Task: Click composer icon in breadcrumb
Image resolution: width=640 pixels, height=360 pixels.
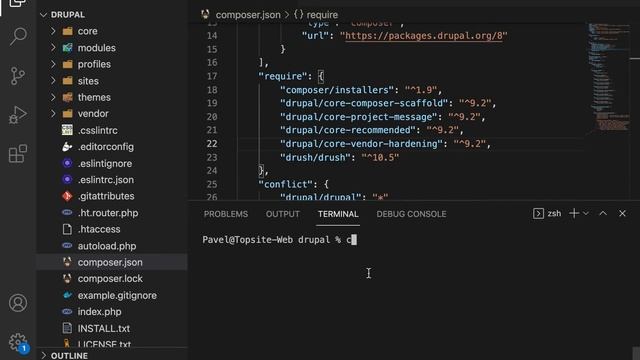Action: point(205,15)
